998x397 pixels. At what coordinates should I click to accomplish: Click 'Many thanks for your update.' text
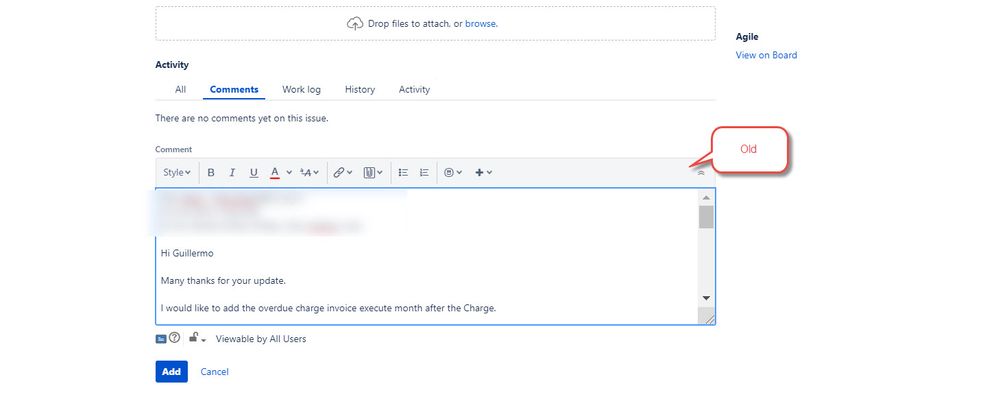pyautogui.click(x=222, y=281)
